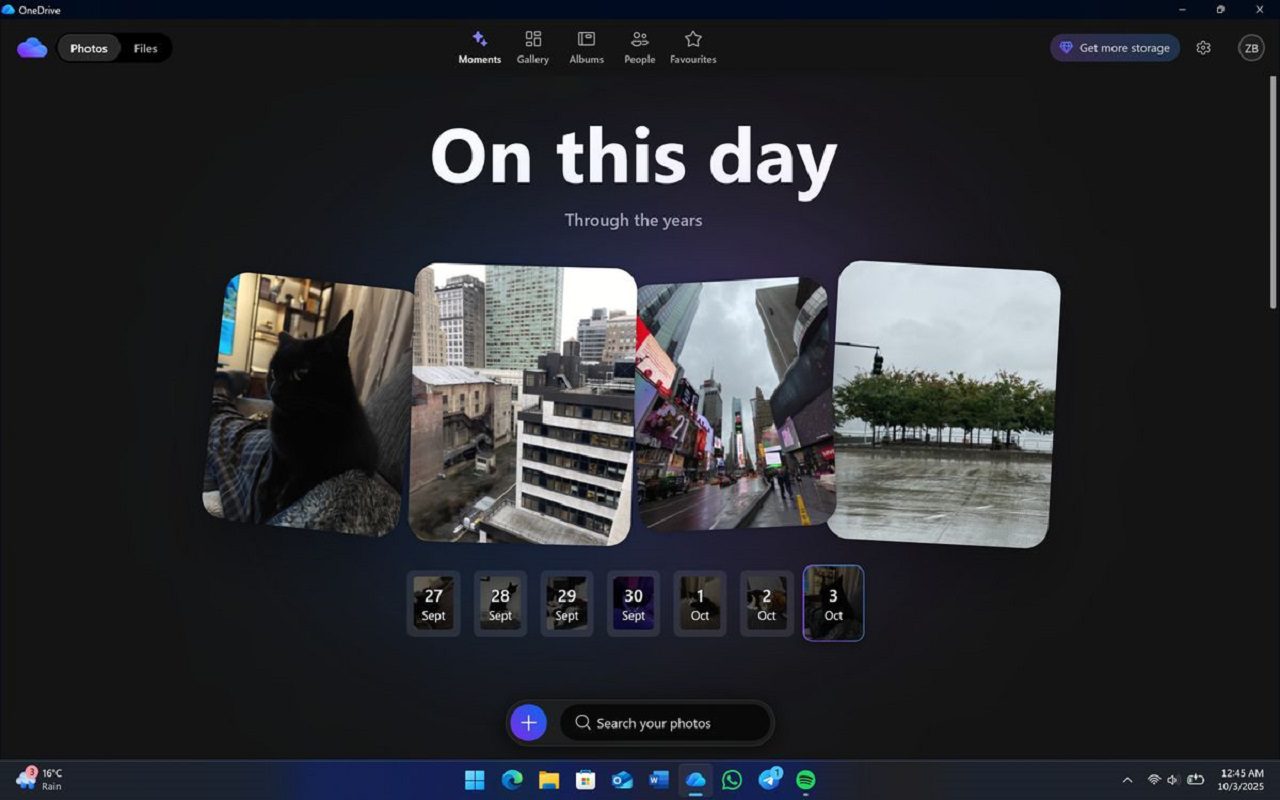Select the Moments tab
1280x800 pixels.
pos(480,47)
